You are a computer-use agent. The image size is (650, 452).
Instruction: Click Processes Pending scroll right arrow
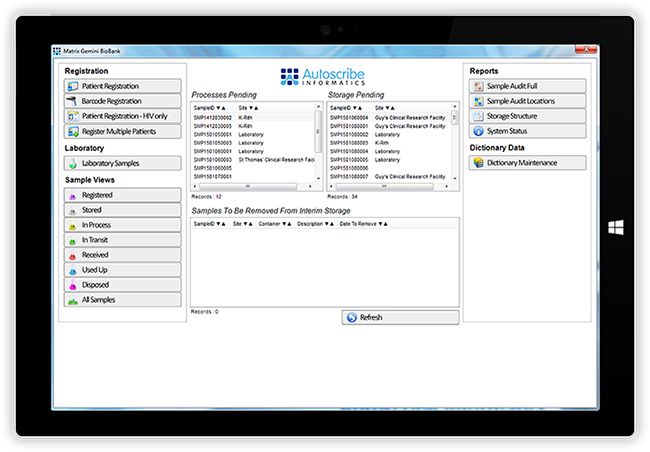click(310, 187)
